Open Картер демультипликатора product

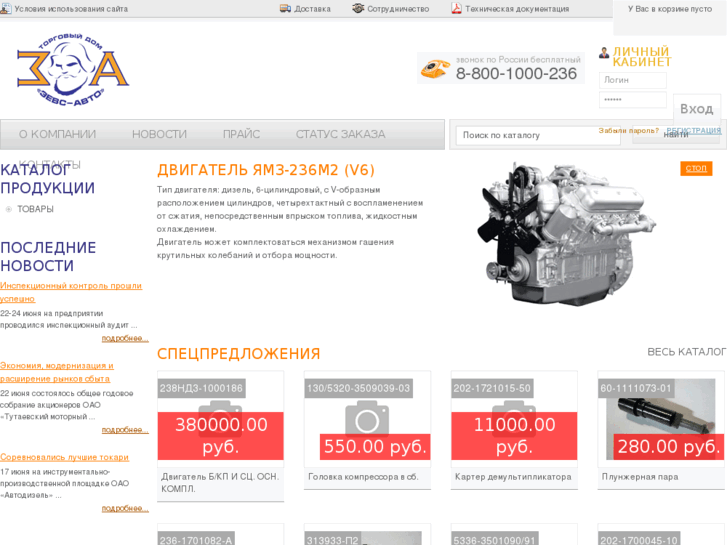(513, 477)
